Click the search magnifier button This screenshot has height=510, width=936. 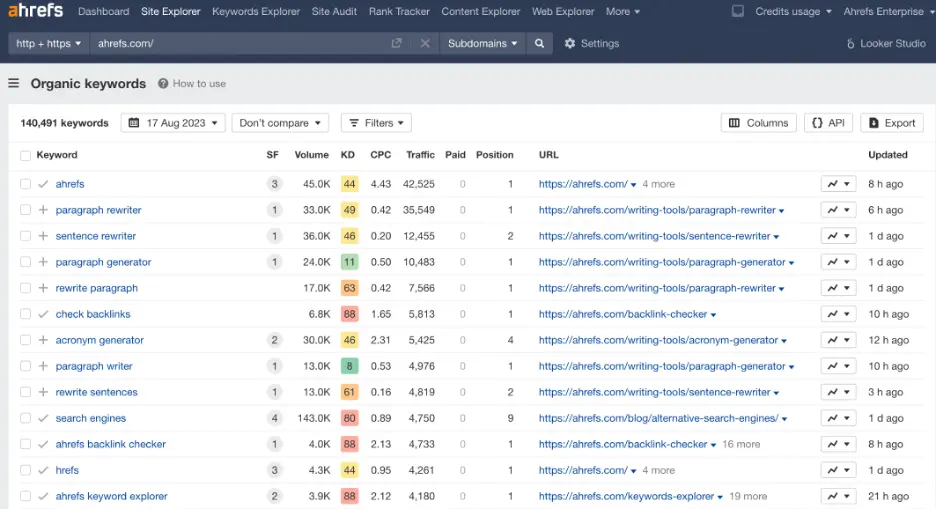point(540,44)
